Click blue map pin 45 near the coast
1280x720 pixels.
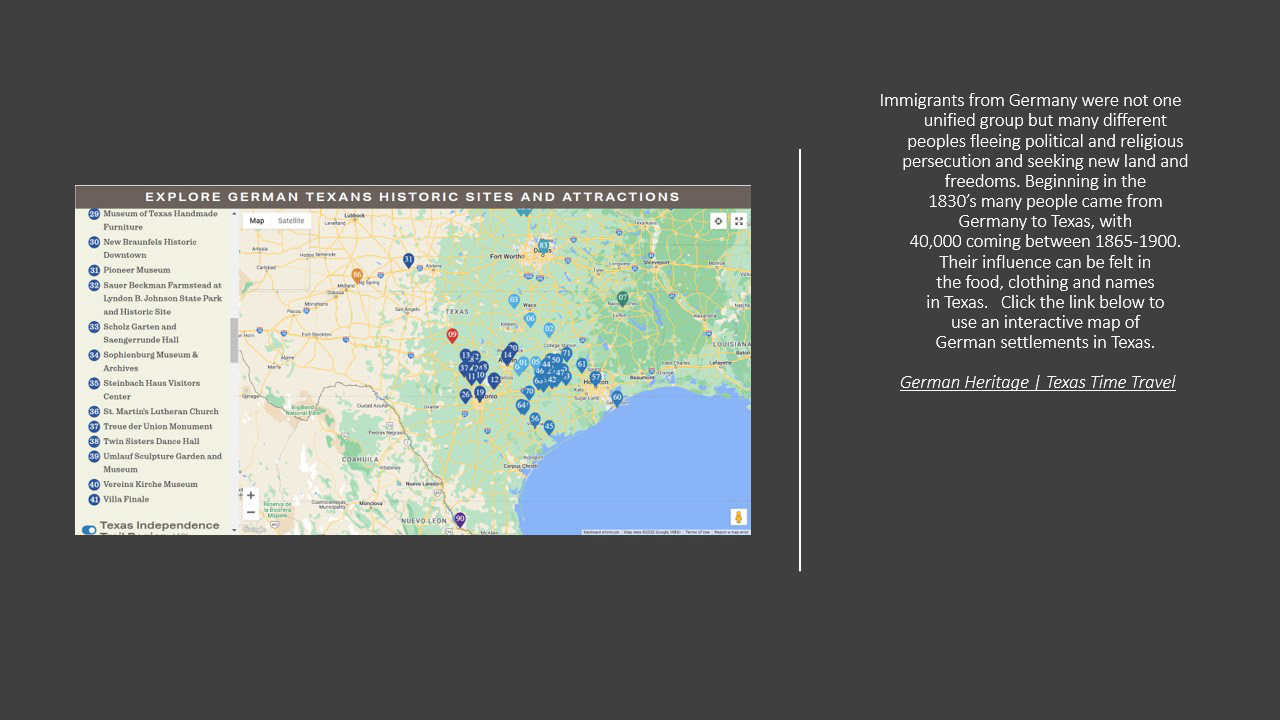pos(549,427)
